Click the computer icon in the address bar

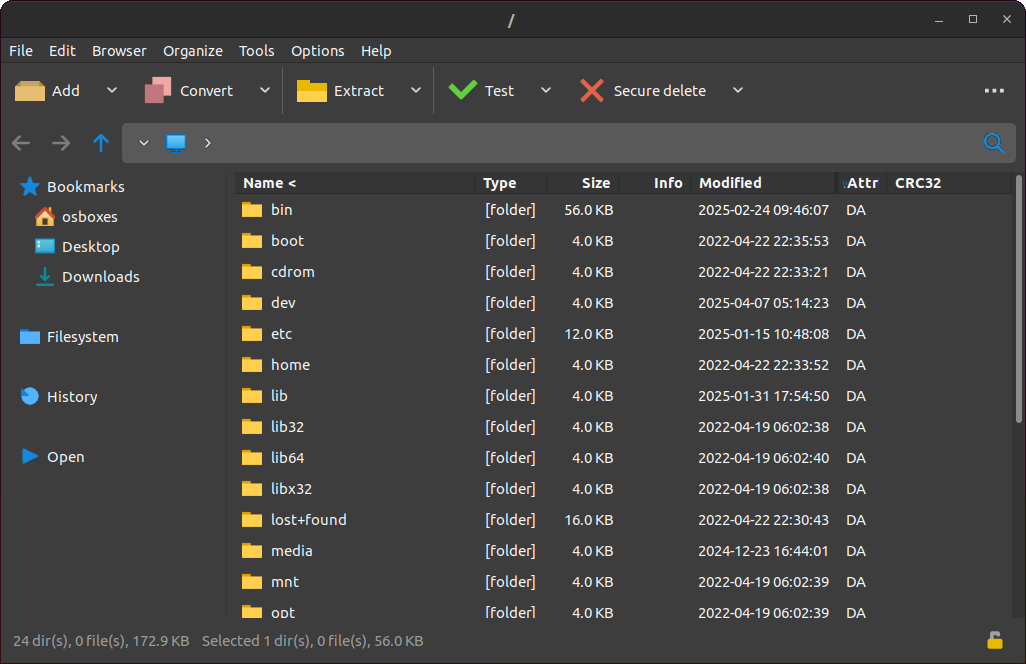point(175,142)
